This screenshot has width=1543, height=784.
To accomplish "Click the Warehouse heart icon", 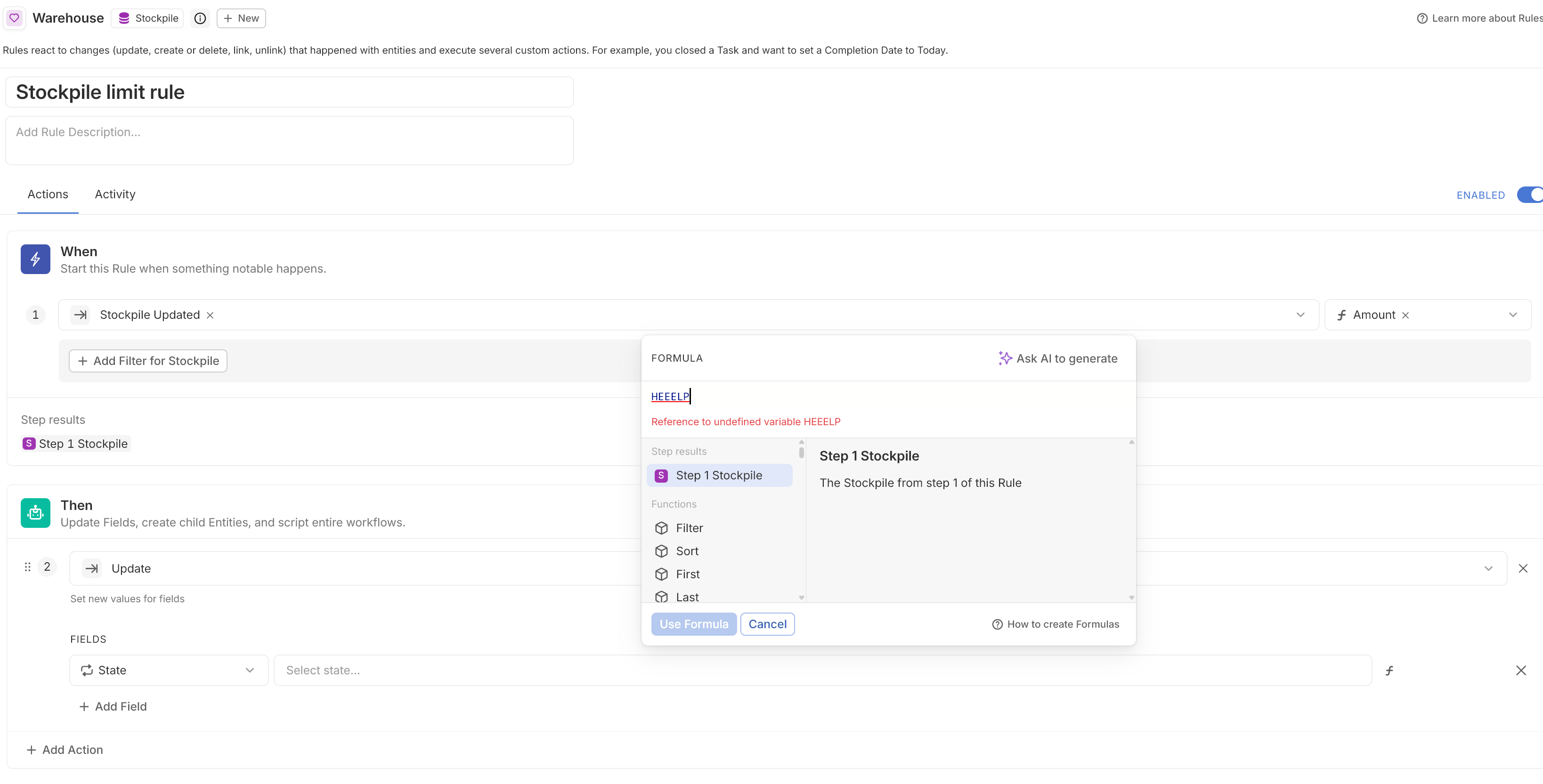I will coord(15,18).
